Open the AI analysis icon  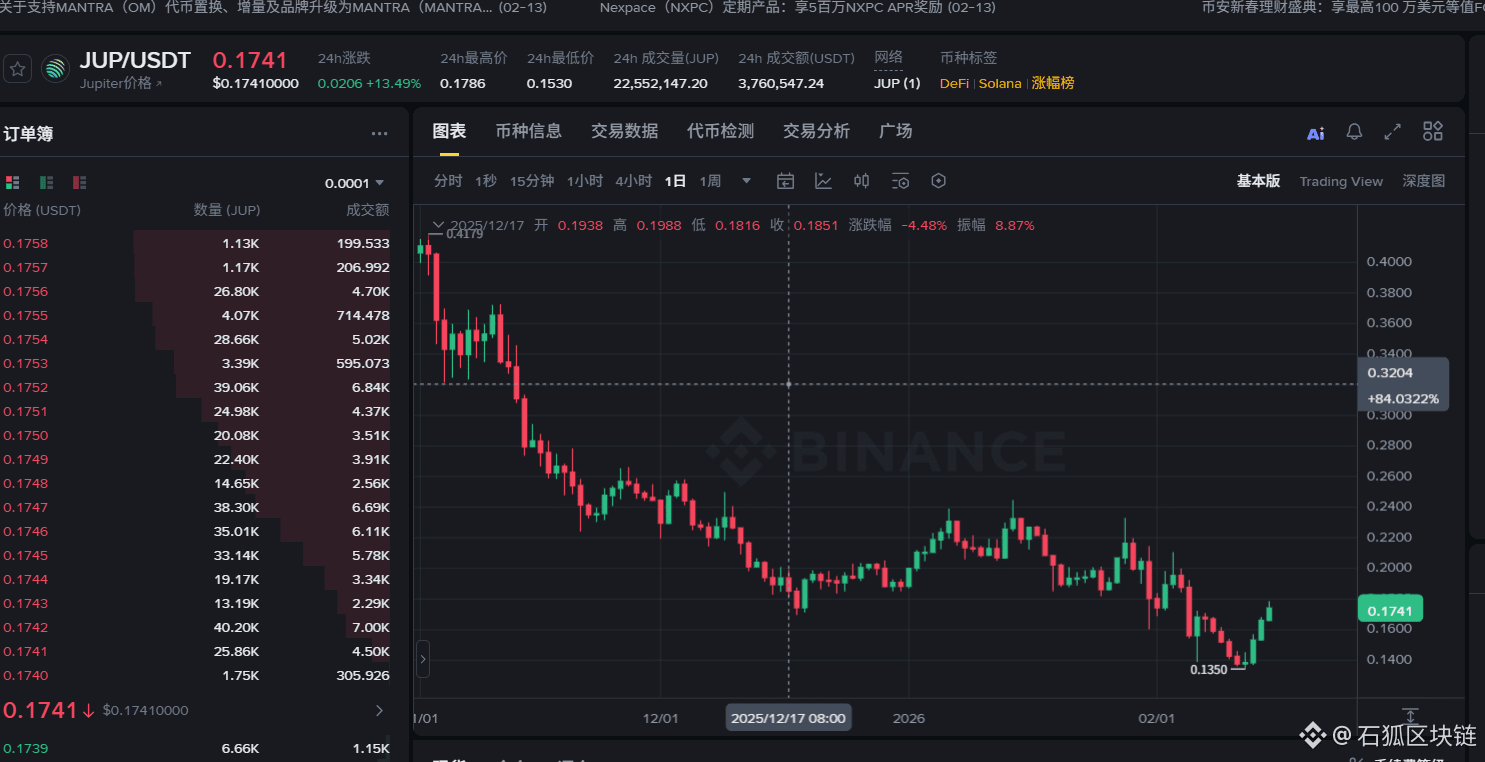click(1315, 133)
